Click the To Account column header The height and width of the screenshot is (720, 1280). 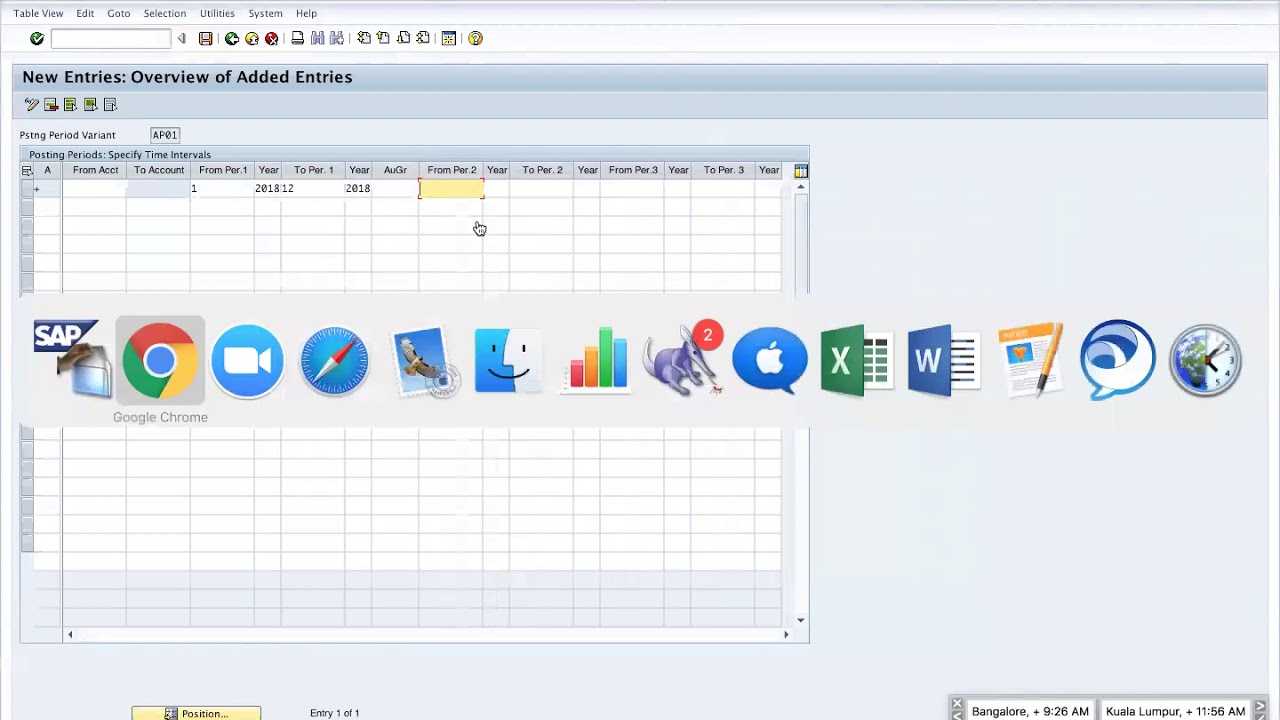[x=158, y=170]
